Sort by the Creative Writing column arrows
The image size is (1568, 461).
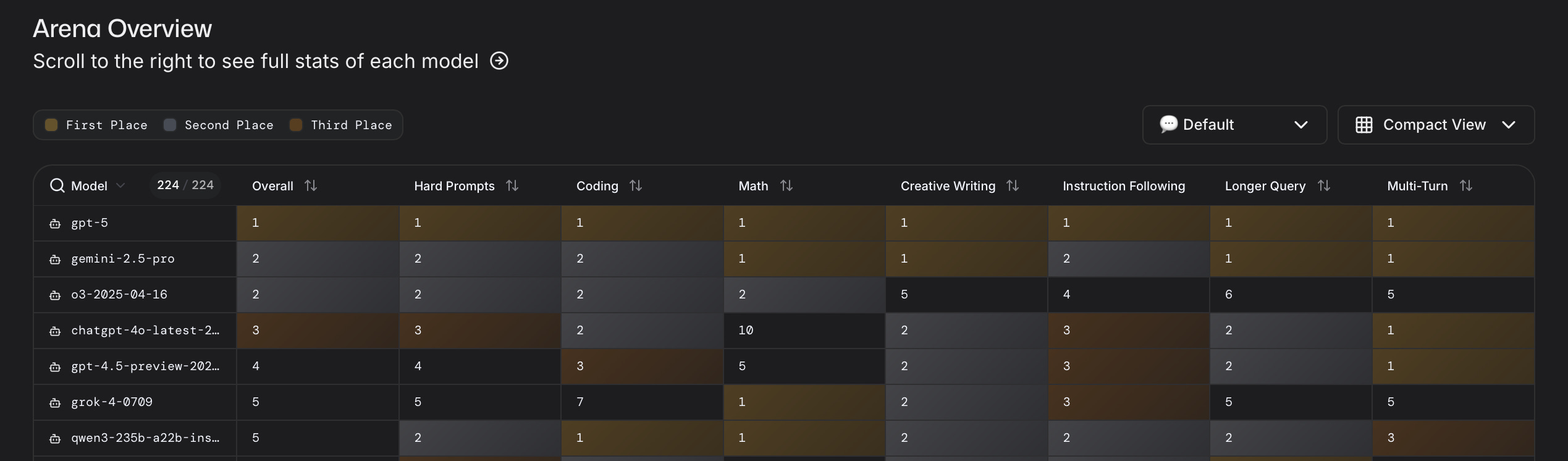pyautogui.click(x=1013, y=185)
